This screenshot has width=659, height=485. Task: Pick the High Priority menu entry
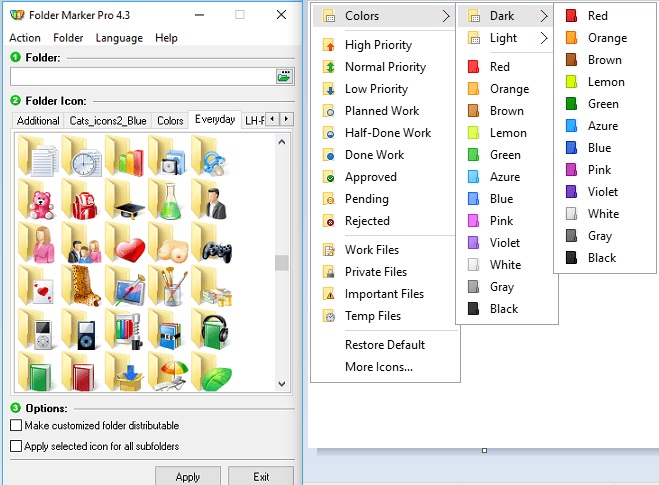(x=384, y=45)
